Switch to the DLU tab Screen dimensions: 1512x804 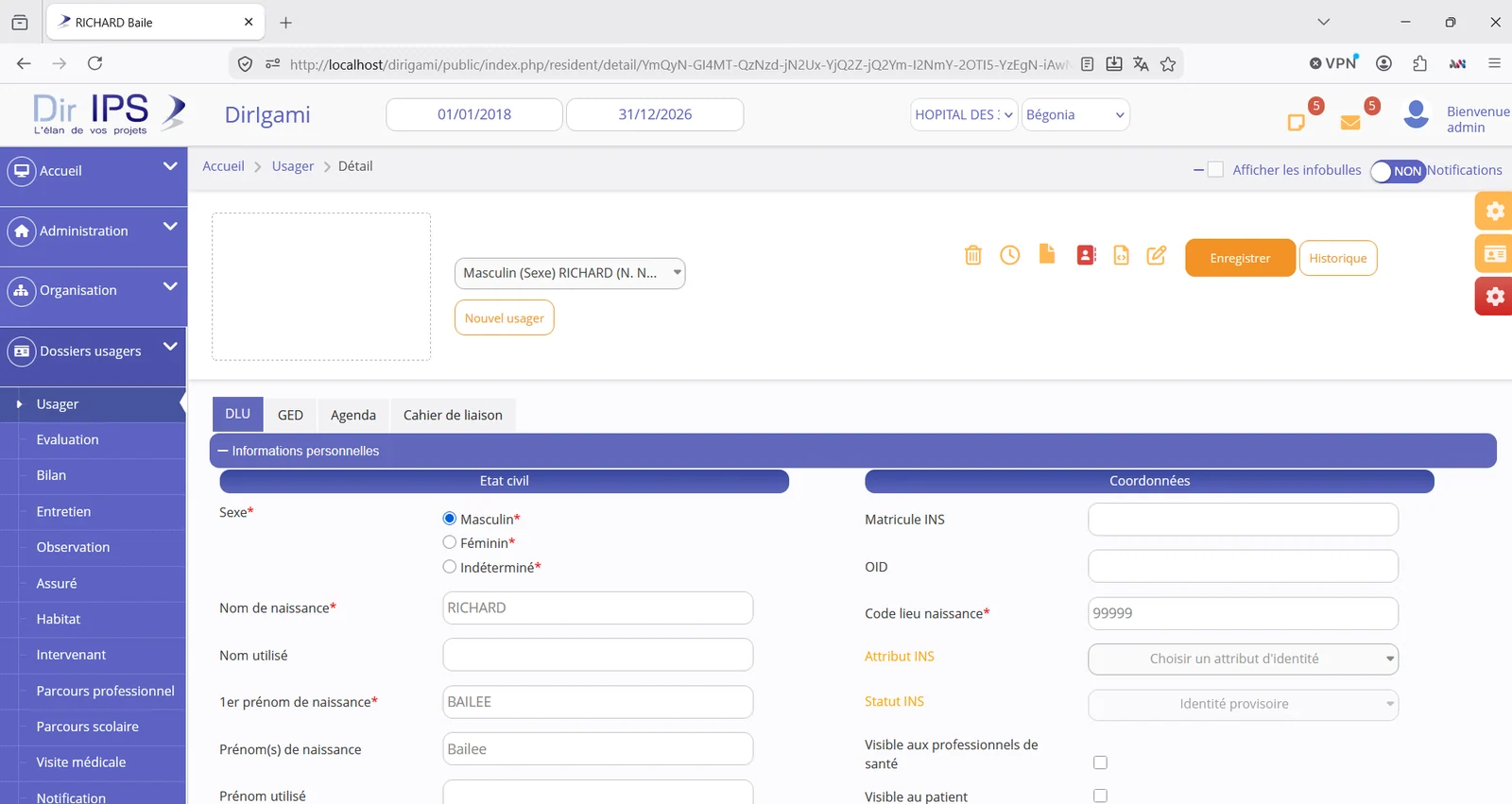pyautogui.click(x=237, y=414)
